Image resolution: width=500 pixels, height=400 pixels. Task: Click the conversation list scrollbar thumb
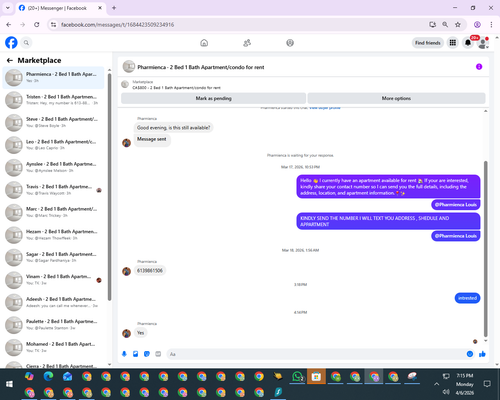(x=109, y=187)
